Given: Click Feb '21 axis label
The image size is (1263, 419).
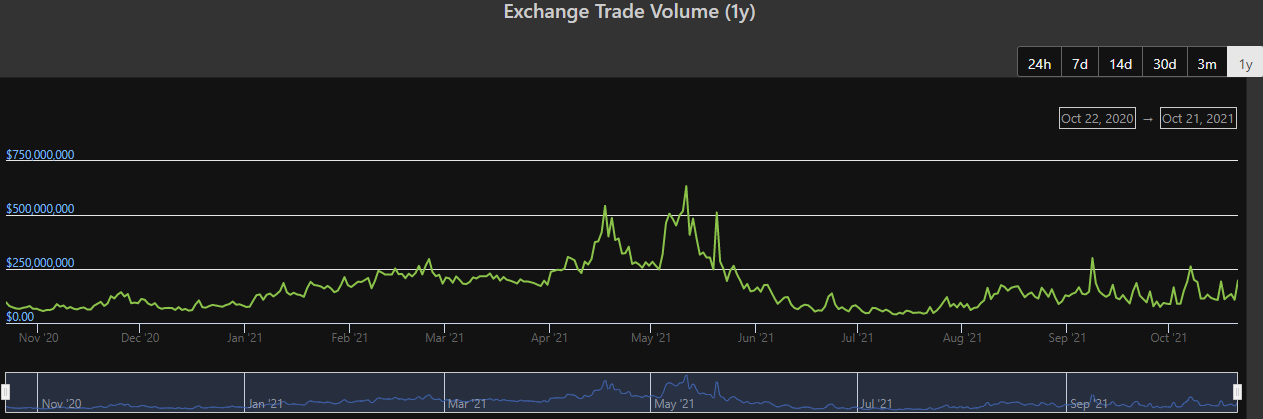Looking at the screenshot, I should [349, 338].
